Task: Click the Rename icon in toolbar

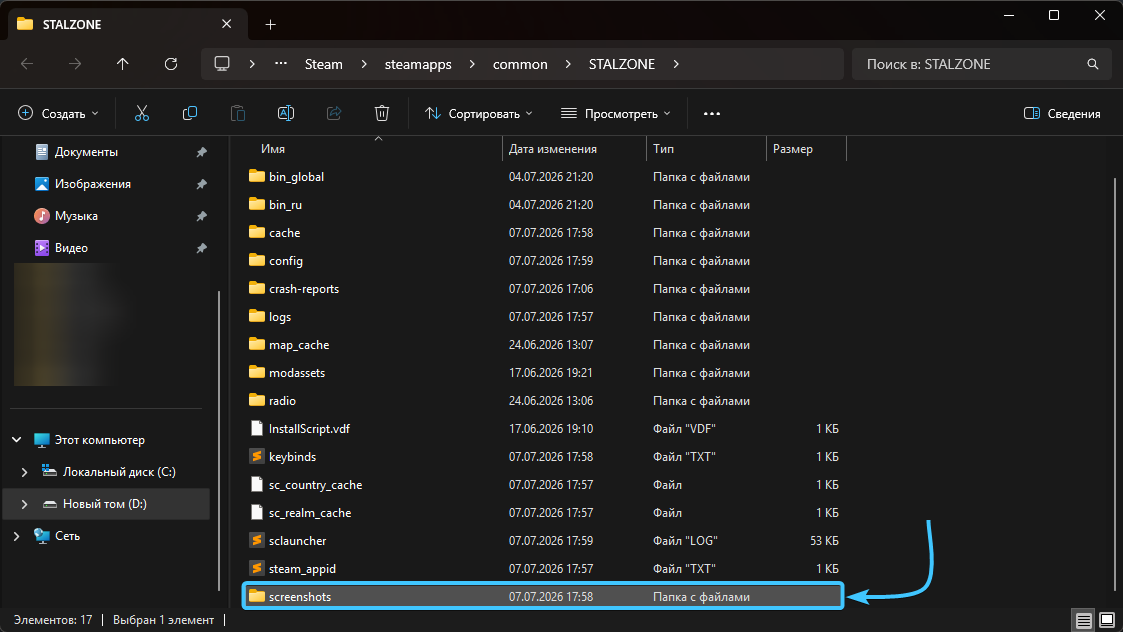Action: point(286,113)
